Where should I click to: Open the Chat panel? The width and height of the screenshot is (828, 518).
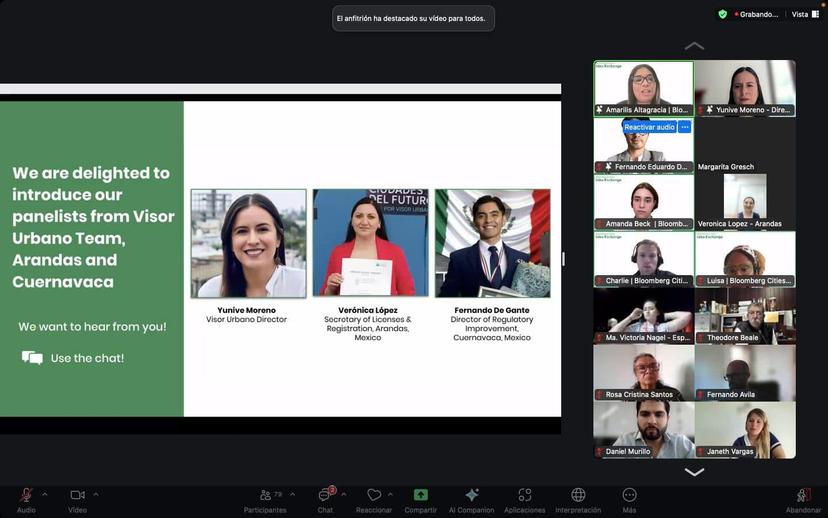(x=325, y=496)
